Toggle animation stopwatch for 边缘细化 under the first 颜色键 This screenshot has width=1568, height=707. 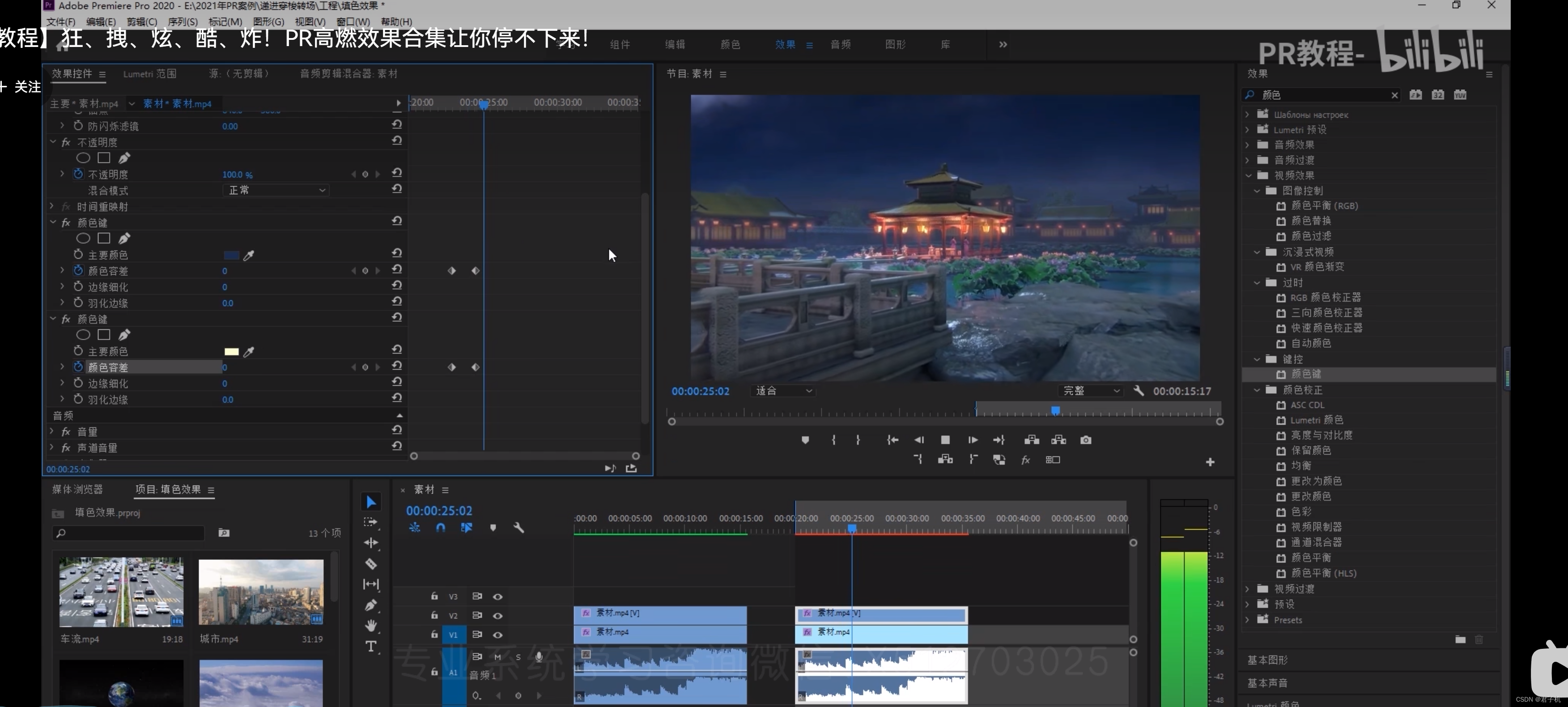tap(79, 287)
